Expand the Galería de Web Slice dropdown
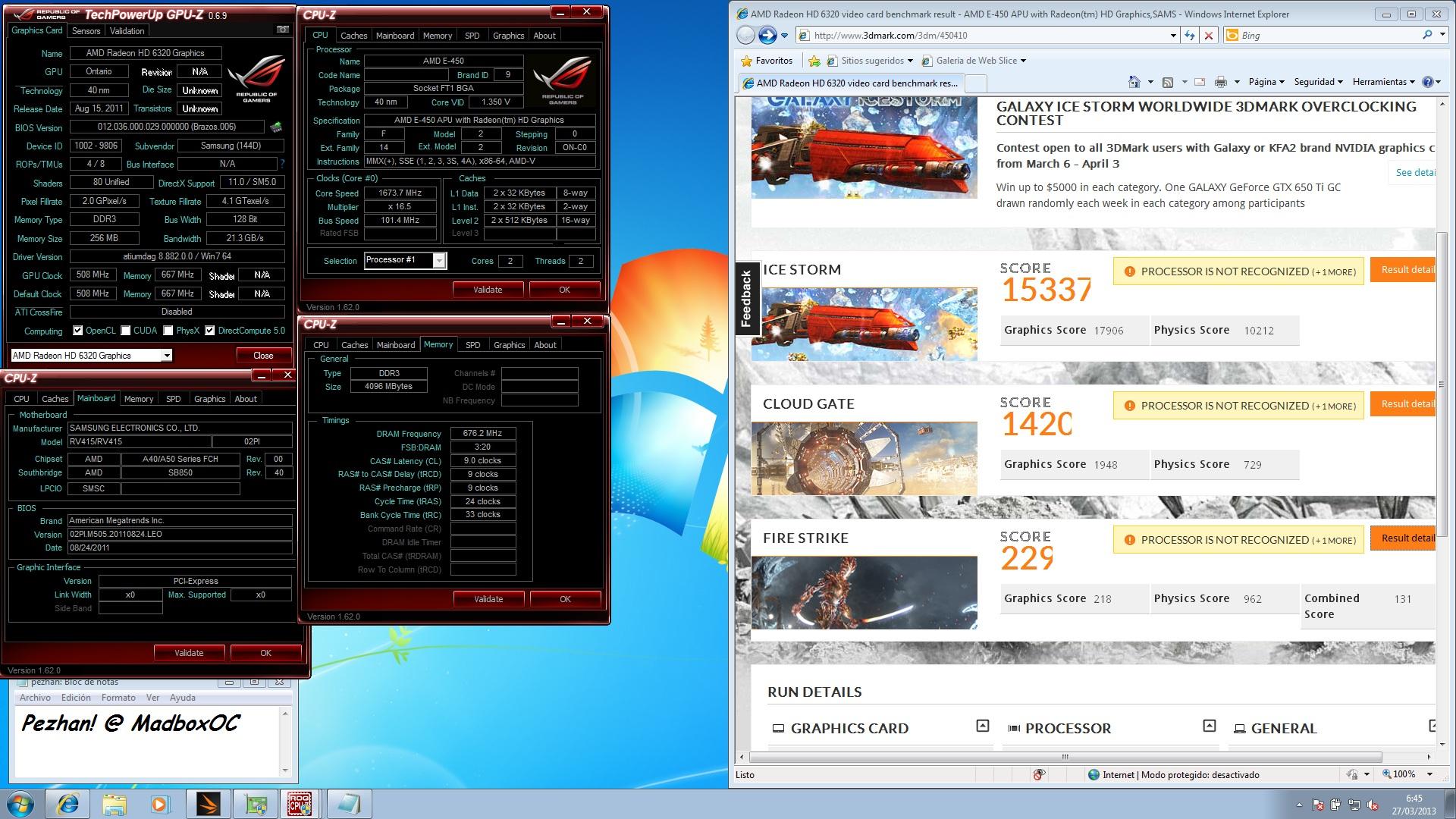This screenshot has height=819, width=1456. [1023, 61]
